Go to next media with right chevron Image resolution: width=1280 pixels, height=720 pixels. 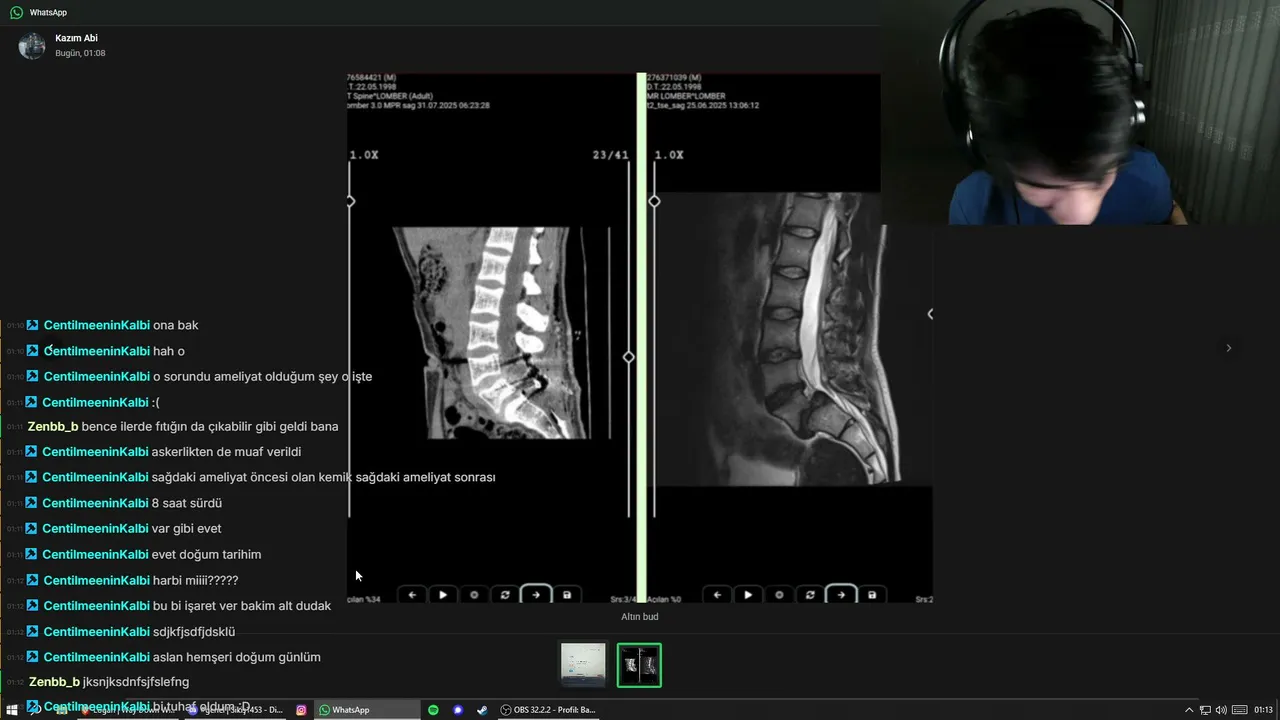click(x=1229, y=348)
